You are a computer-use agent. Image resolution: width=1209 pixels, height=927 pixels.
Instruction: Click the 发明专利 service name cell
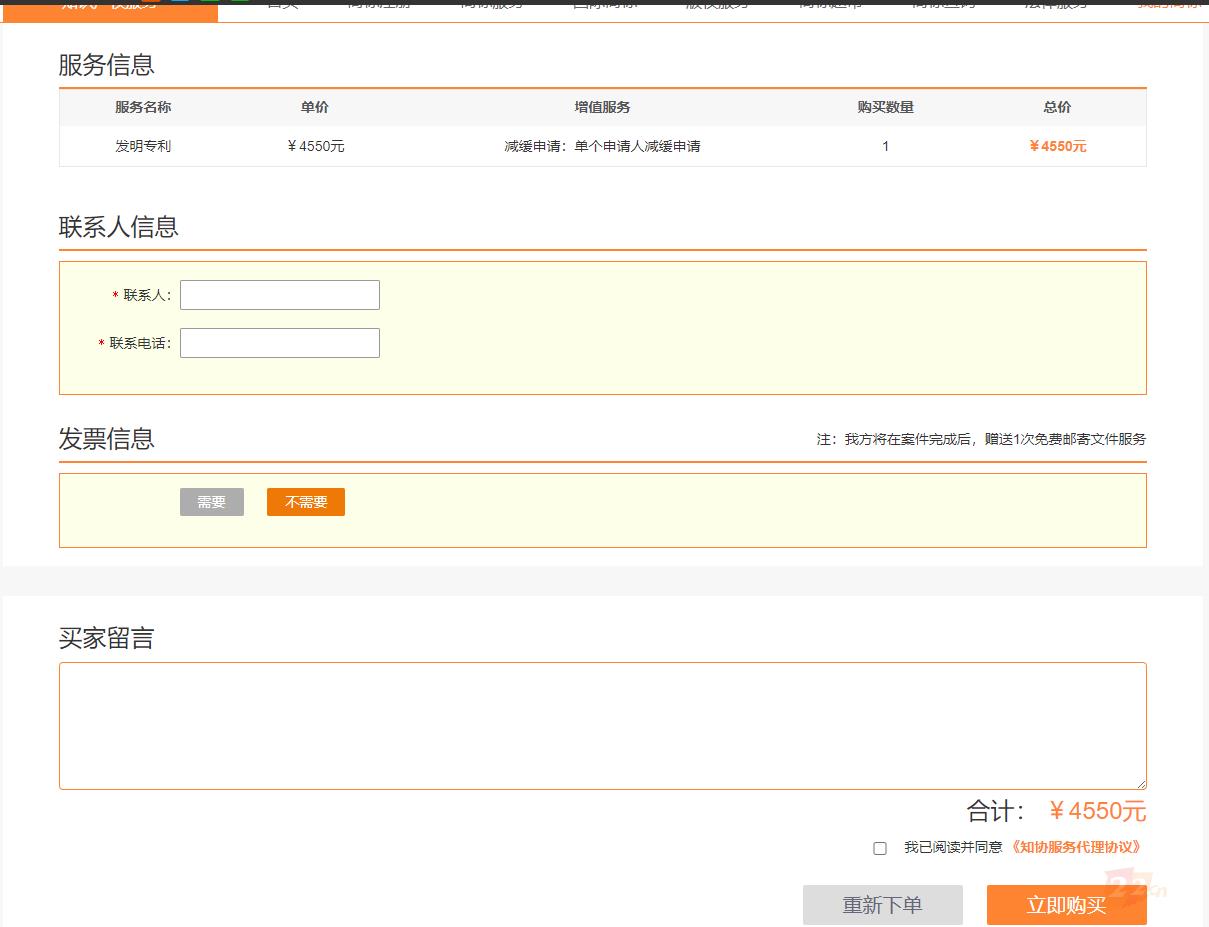coord(143,146)
